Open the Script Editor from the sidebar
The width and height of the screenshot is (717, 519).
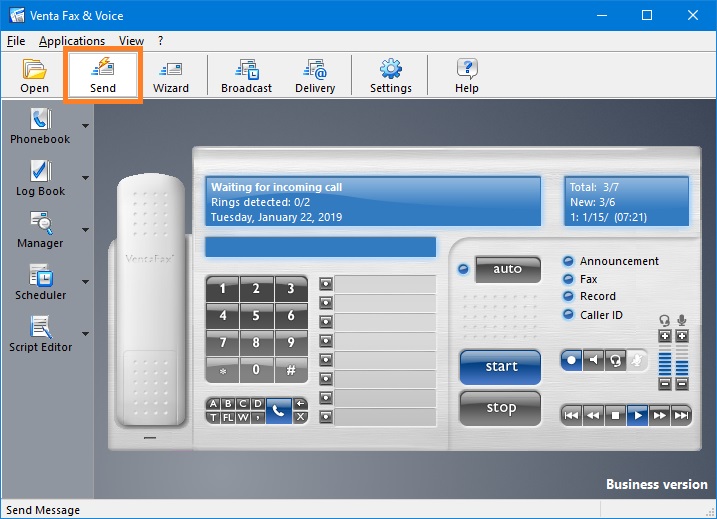click(40, 334)
